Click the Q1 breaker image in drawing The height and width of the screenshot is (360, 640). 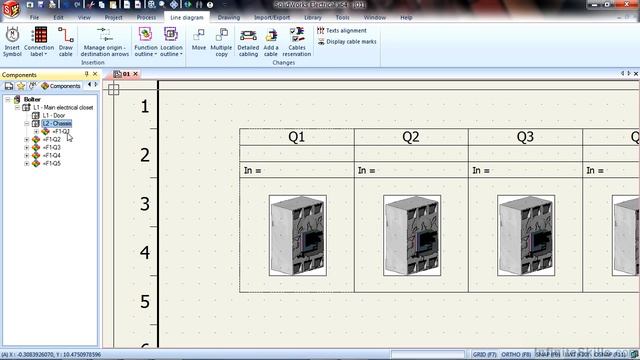click(x=298, y=236)
